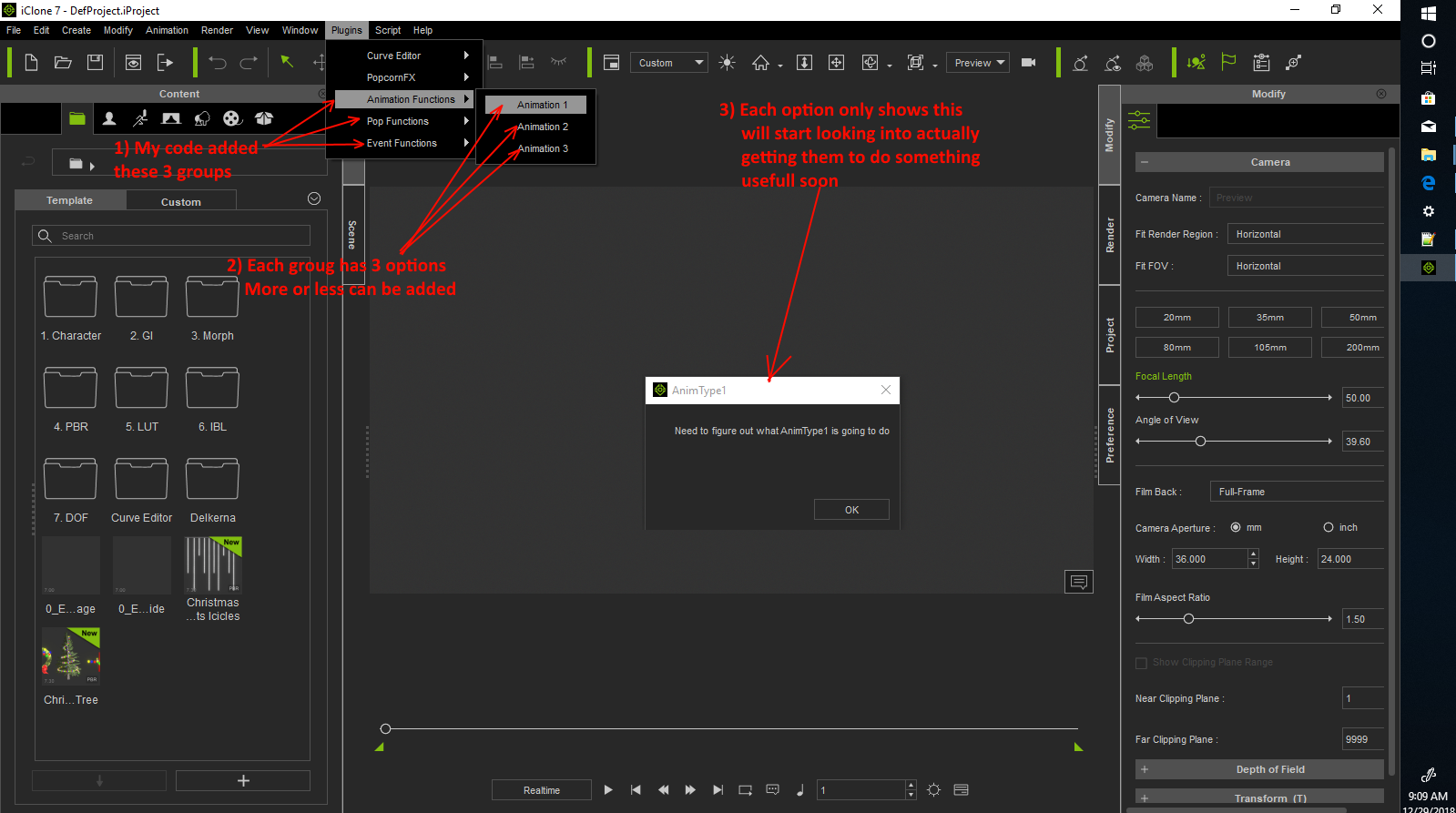
Task: Open the Animation running-figure category in Content
Action: 140,118
